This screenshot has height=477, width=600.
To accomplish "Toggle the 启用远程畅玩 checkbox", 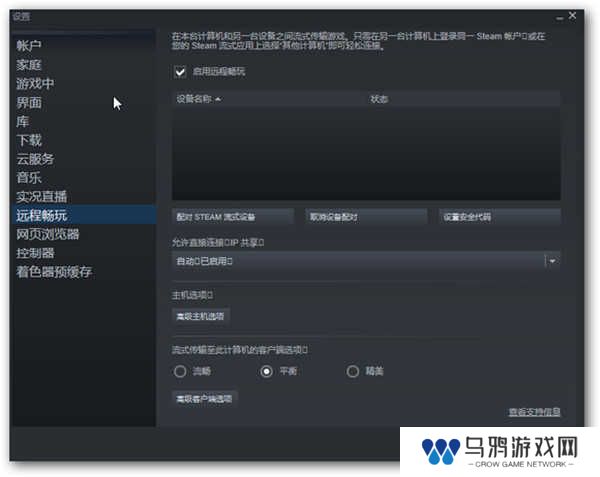I will coord(180,72).
